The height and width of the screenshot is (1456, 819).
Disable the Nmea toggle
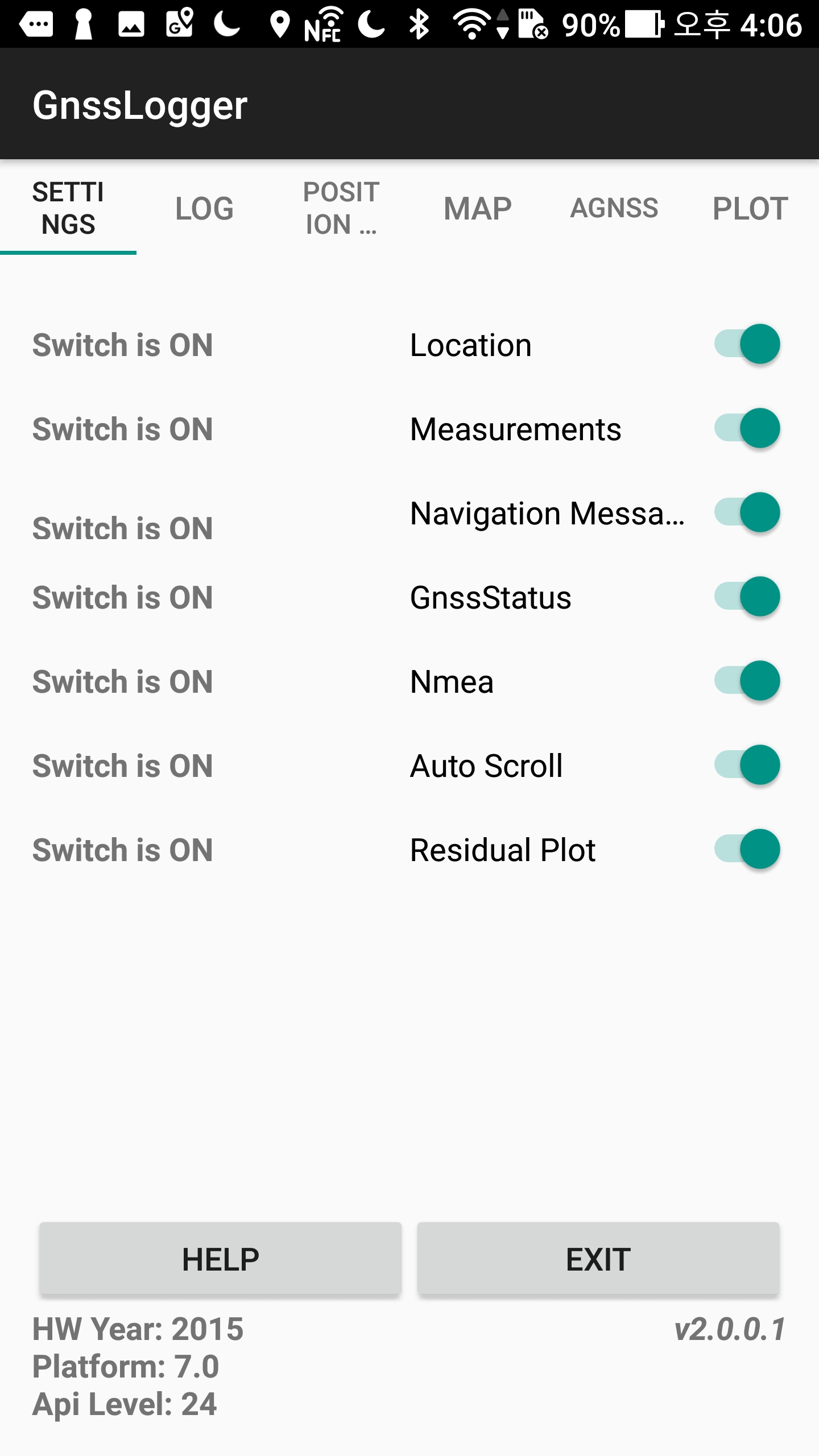747,681
